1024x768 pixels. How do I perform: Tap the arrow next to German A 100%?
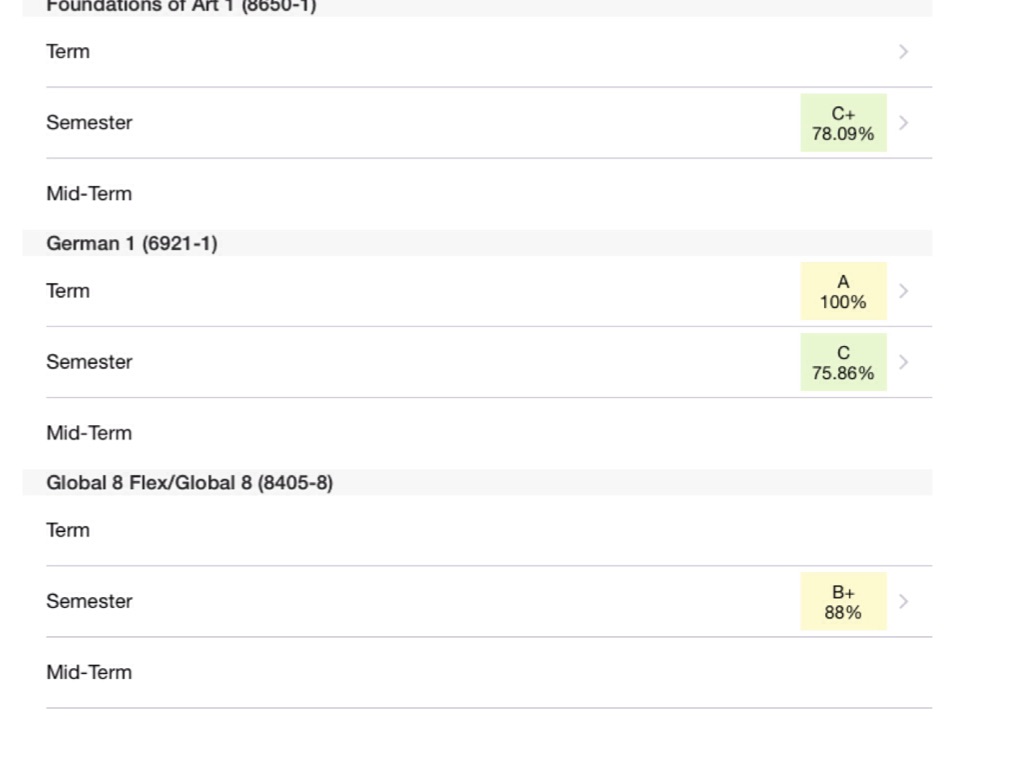[x=903, y=291]
